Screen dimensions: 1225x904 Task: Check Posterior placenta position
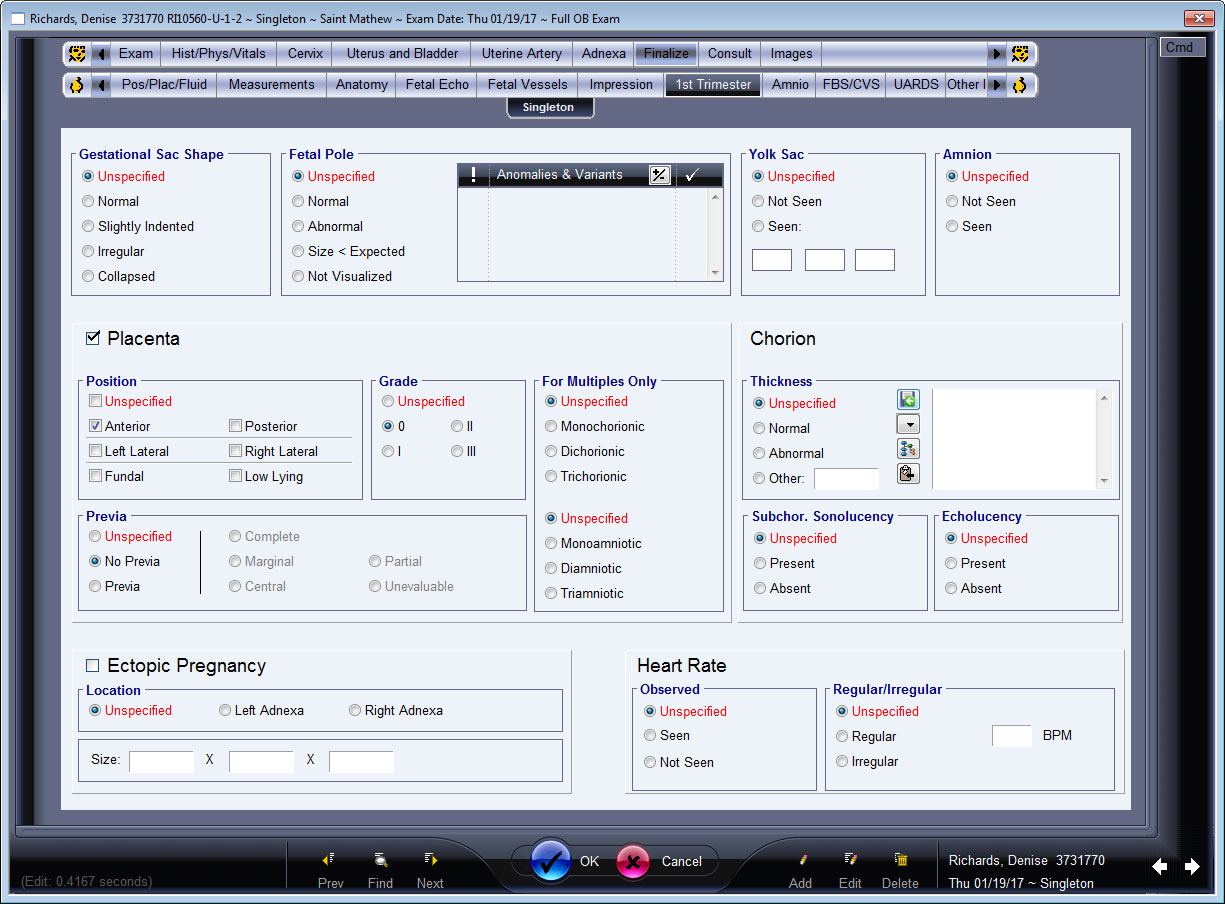coord(235,426)
